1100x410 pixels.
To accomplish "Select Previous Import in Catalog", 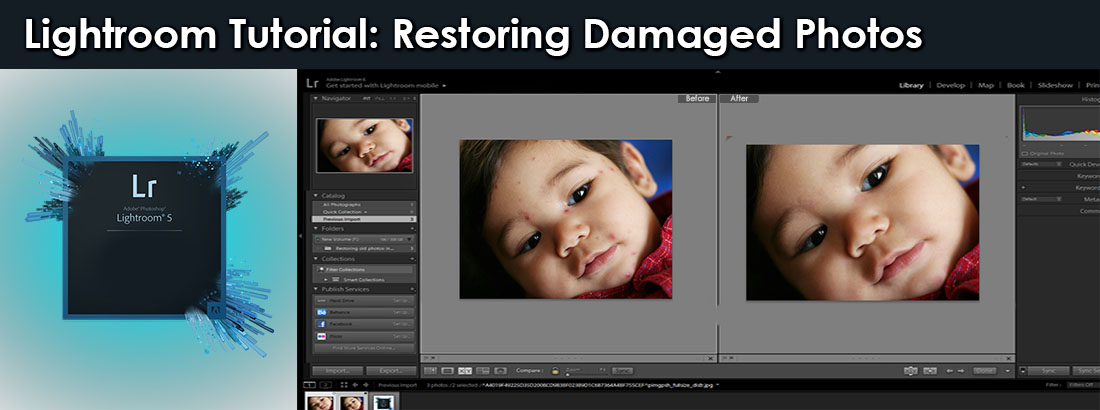I will (x=363, y=219).
